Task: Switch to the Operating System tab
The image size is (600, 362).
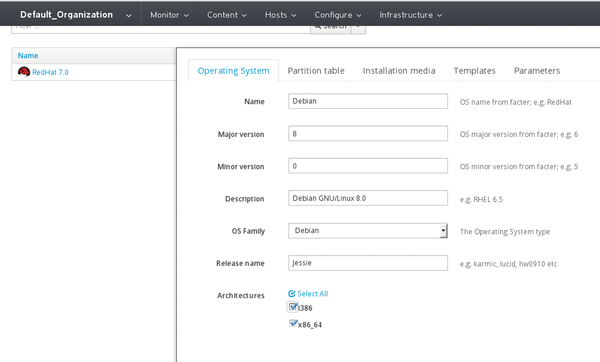Action: (x=233, y=71)
